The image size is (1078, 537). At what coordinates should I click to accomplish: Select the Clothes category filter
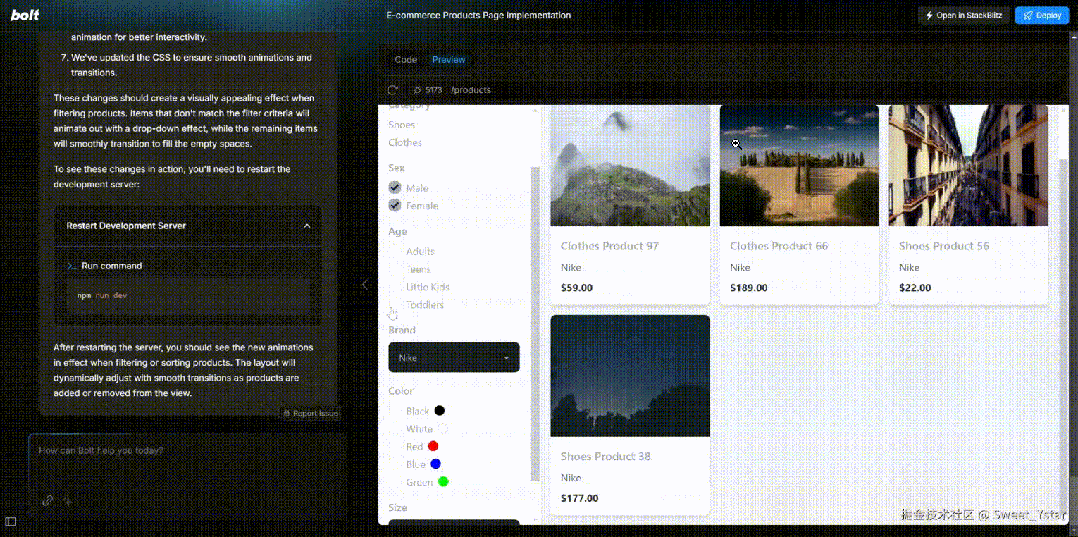(405, 143)
